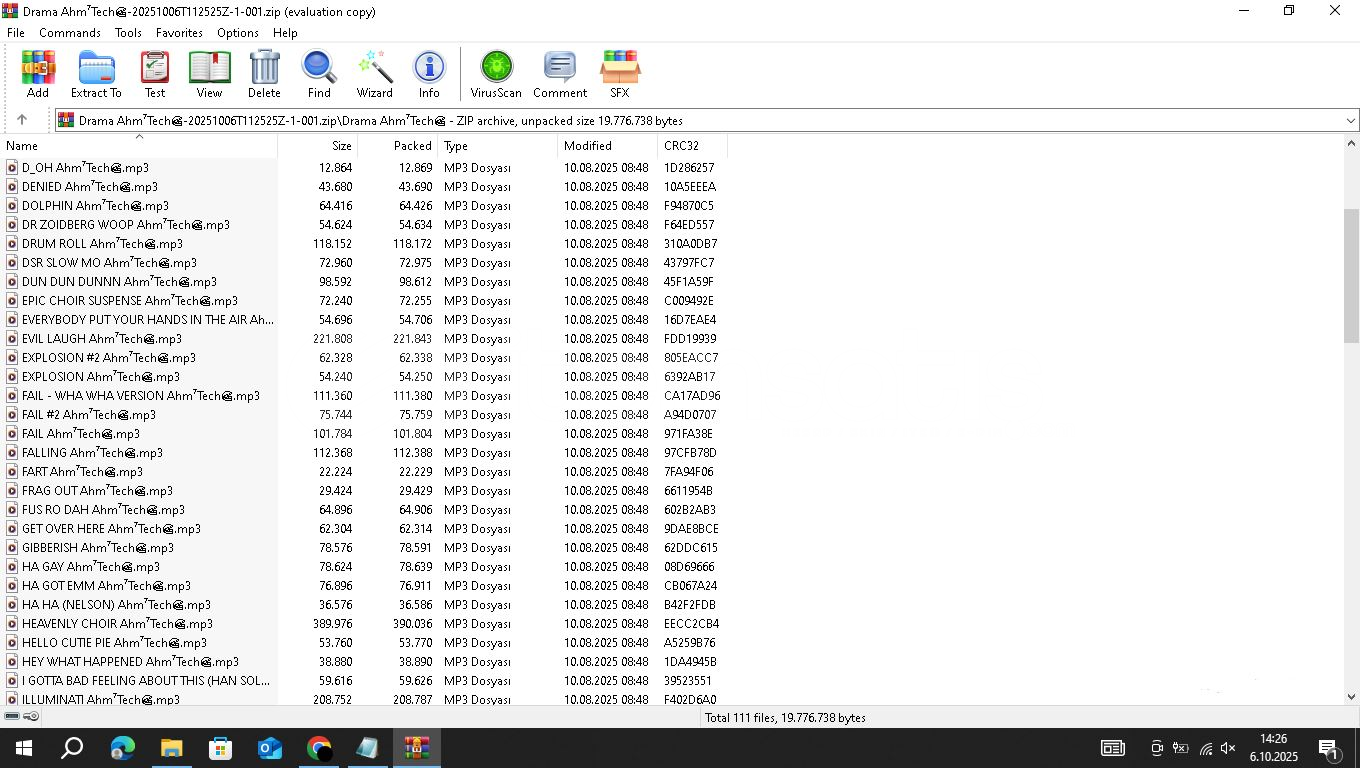Expand the archive path dropdown

[1350, 121]
